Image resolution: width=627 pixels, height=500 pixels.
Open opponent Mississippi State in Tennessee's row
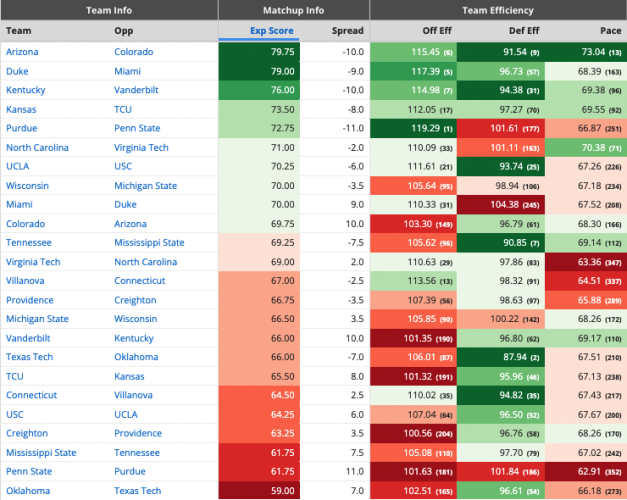pyautogui.click(x=149, y=243)
